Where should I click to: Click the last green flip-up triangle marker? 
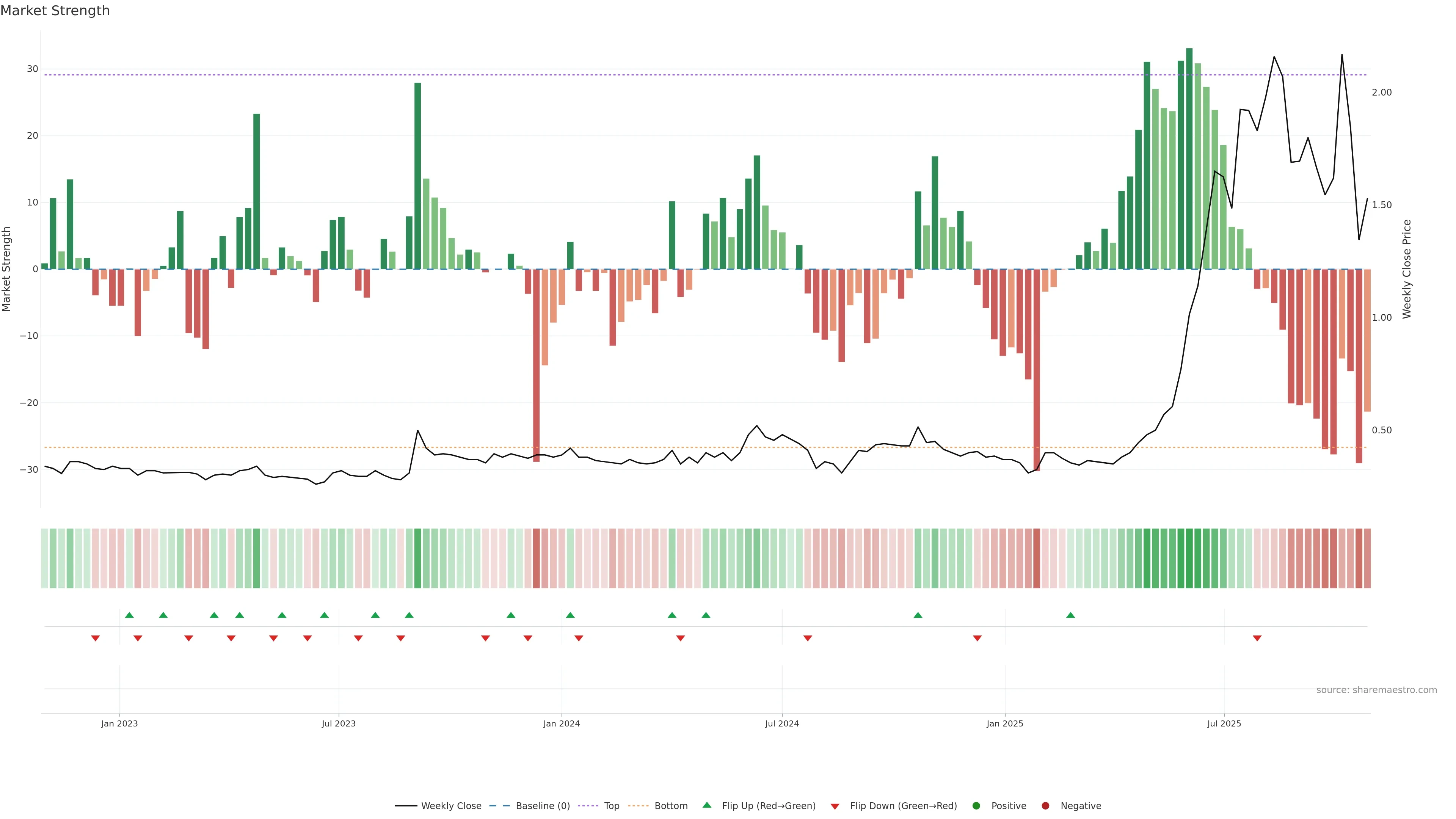[1070, 615]
